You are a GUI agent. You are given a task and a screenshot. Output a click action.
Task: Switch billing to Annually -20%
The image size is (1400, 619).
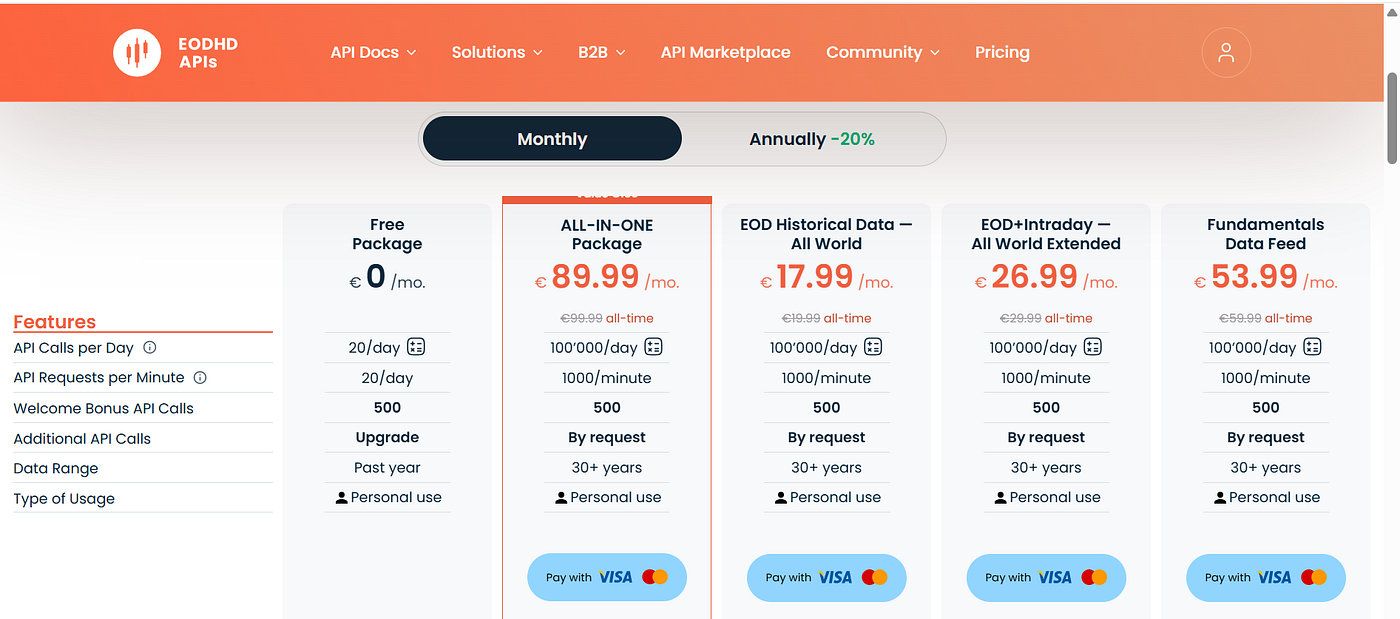click(812, 139)
